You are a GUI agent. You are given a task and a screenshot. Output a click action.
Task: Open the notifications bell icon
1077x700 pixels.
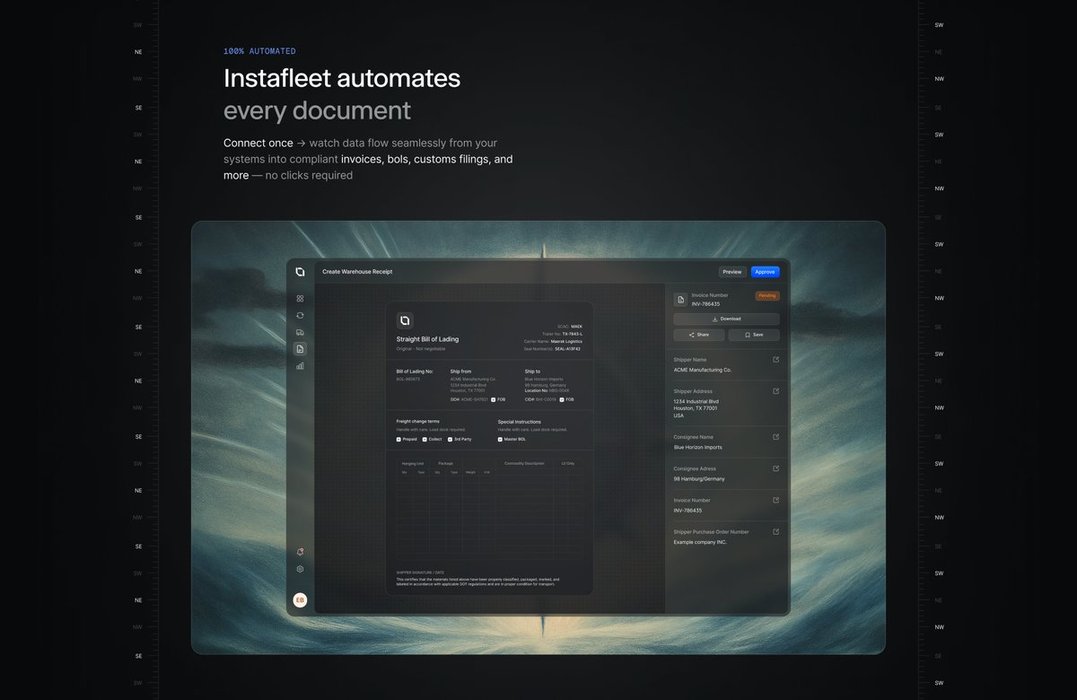point(300,552)
